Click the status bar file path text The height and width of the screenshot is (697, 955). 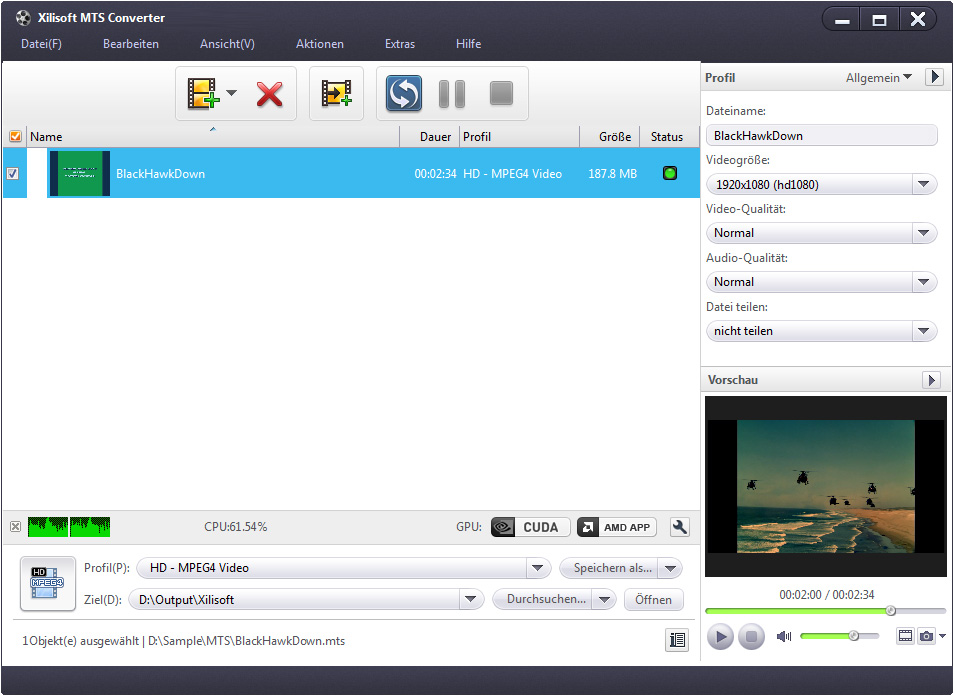(x=246, y=641)
